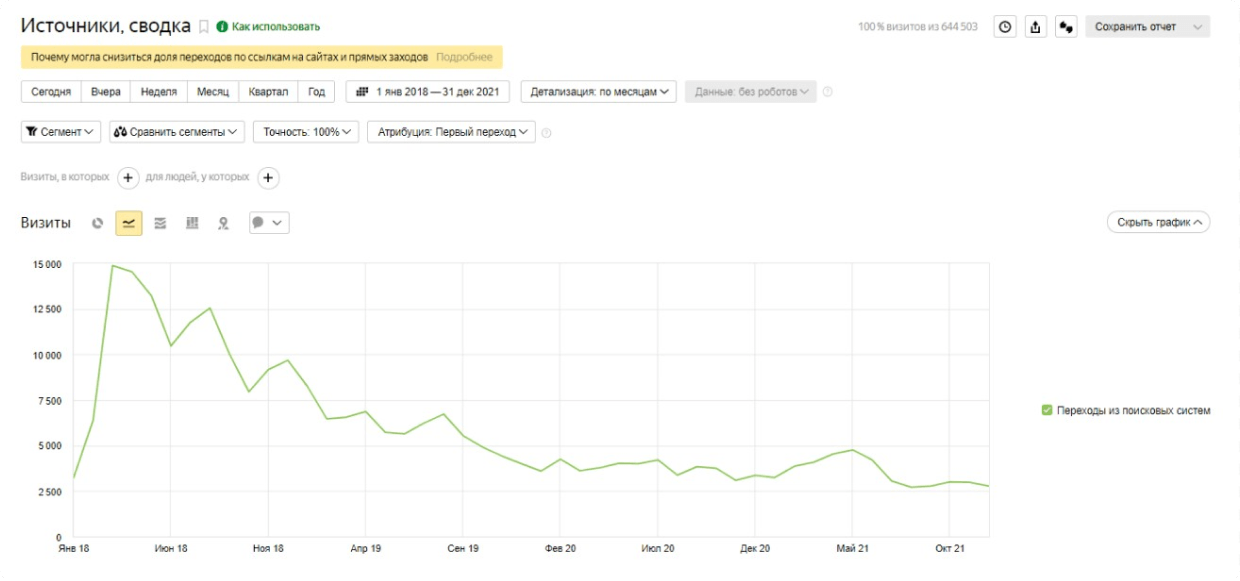Switch to the stacked area chart icon
Image resolution: width=1240 pixels, height=581 pixels.
coord(160,223)
